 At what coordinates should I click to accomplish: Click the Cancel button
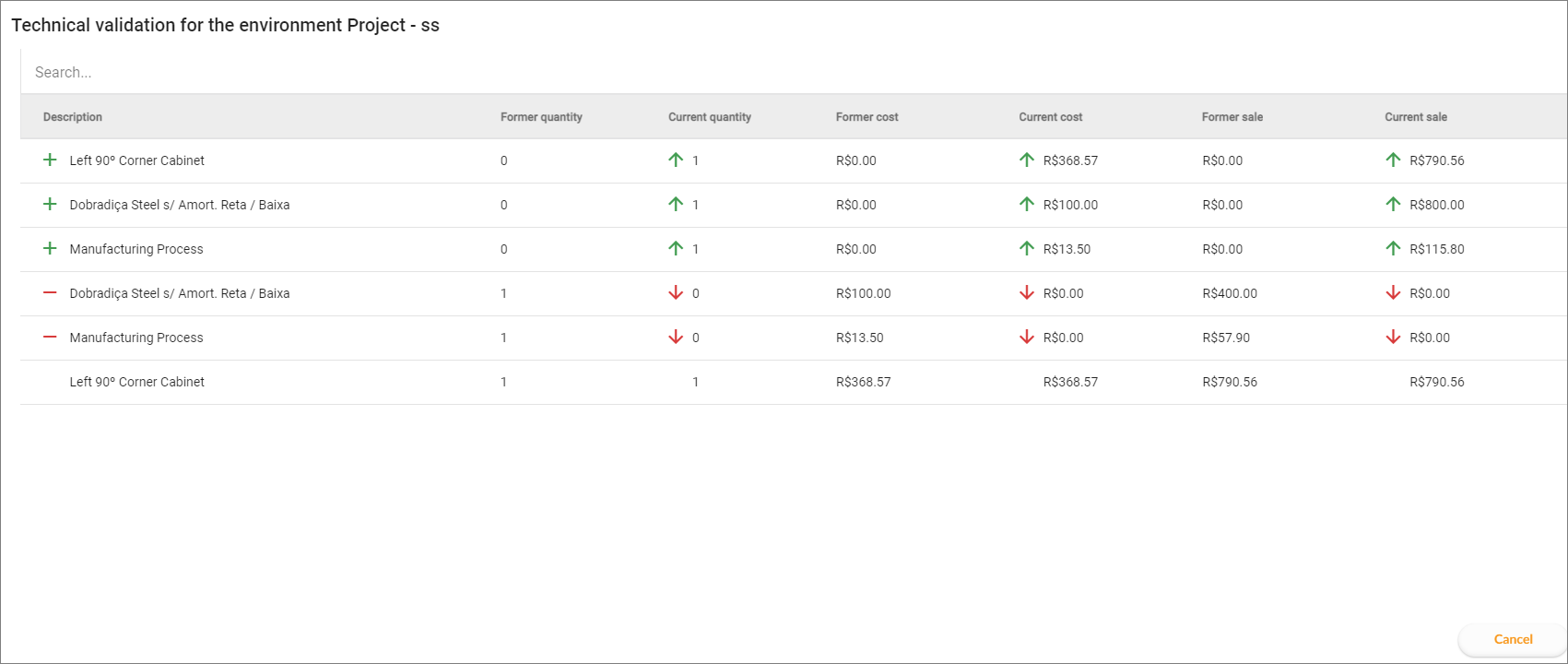click(1513, 639)
